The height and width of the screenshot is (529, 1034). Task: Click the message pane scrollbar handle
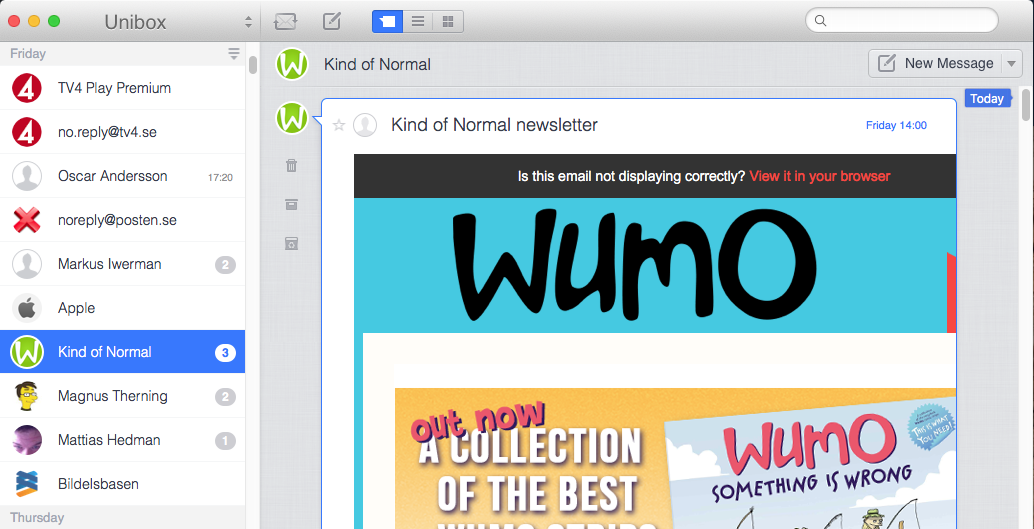(1026, 105)
